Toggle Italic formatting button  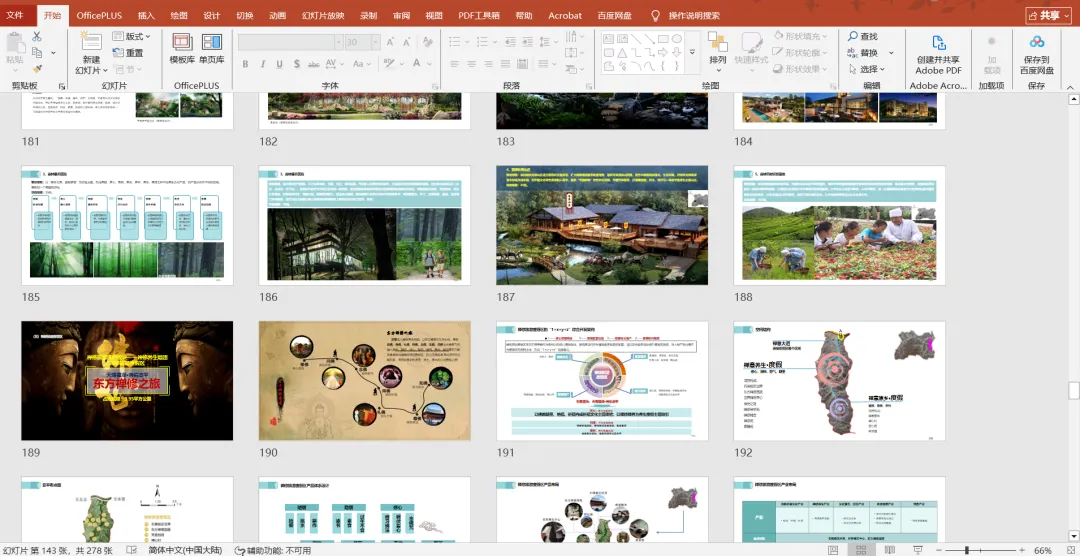(262, 64)
